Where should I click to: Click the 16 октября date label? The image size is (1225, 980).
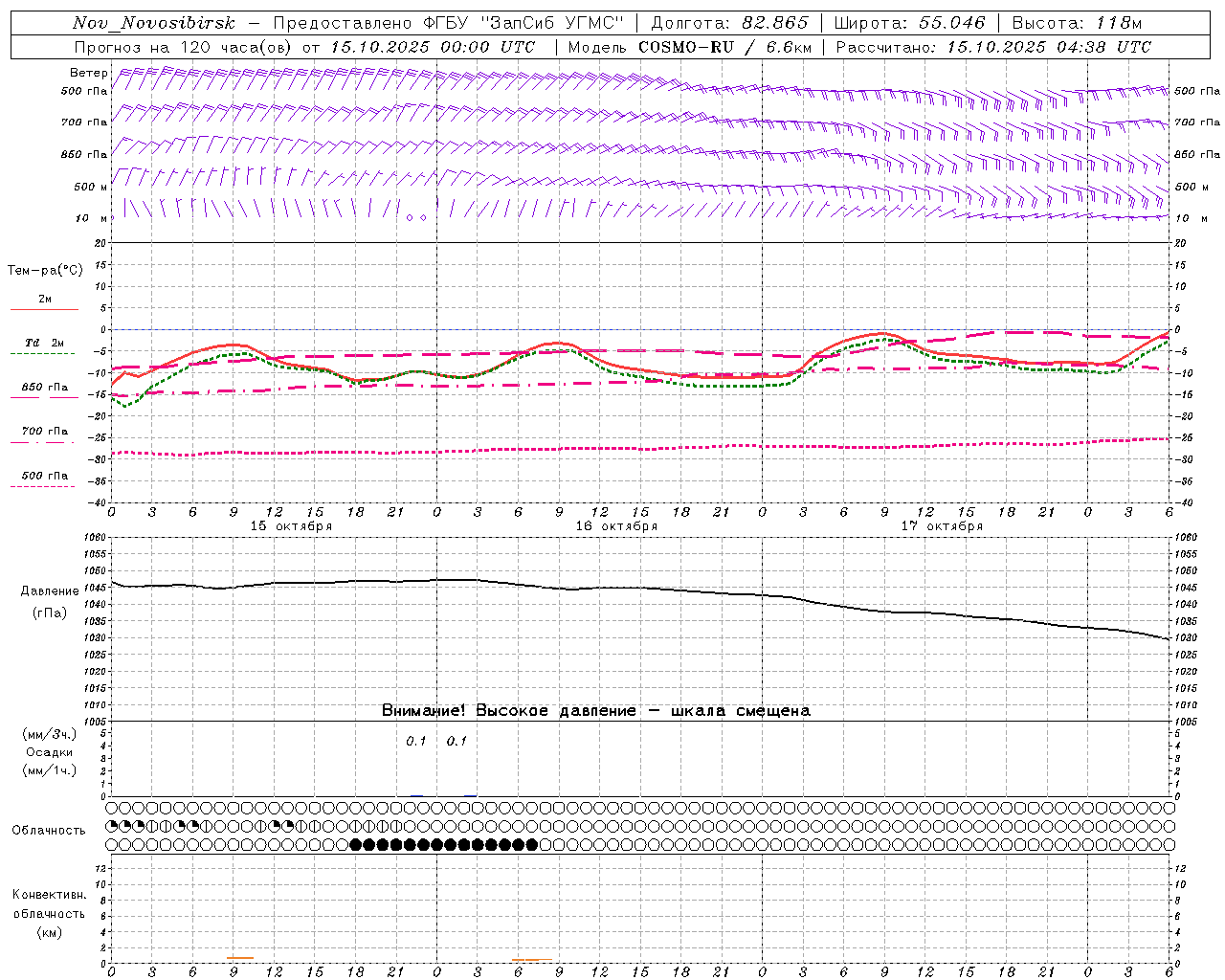pyautogui.click(x=616, y=526)
